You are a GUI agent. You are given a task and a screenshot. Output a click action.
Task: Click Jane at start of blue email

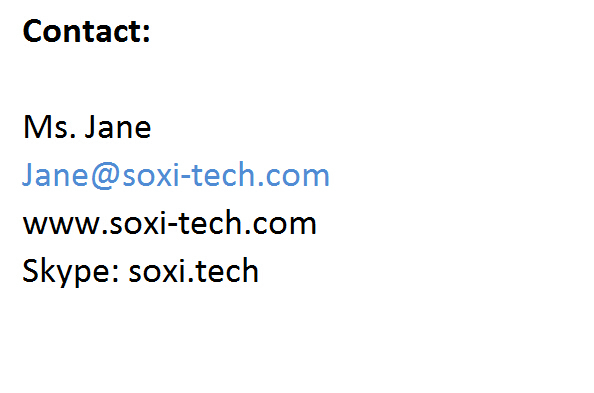[x=55, y=175]
